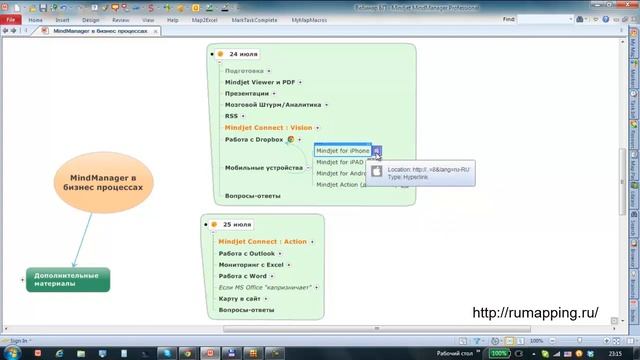Click the blue Help question mark icon
Image resolution: width=640 pixels, height=360 pixels.
606,19
